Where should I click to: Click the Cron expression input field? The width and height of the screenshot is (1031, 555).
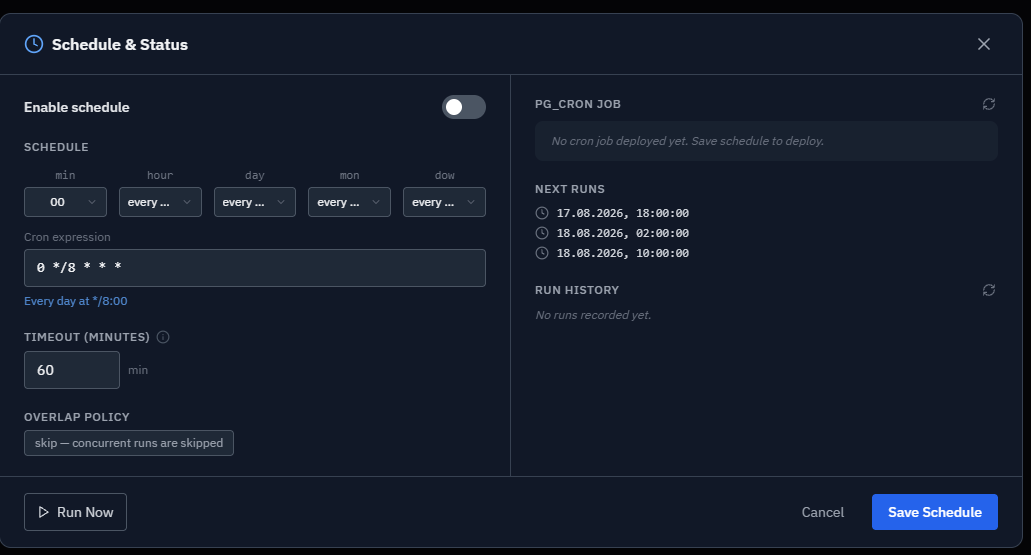255,268
